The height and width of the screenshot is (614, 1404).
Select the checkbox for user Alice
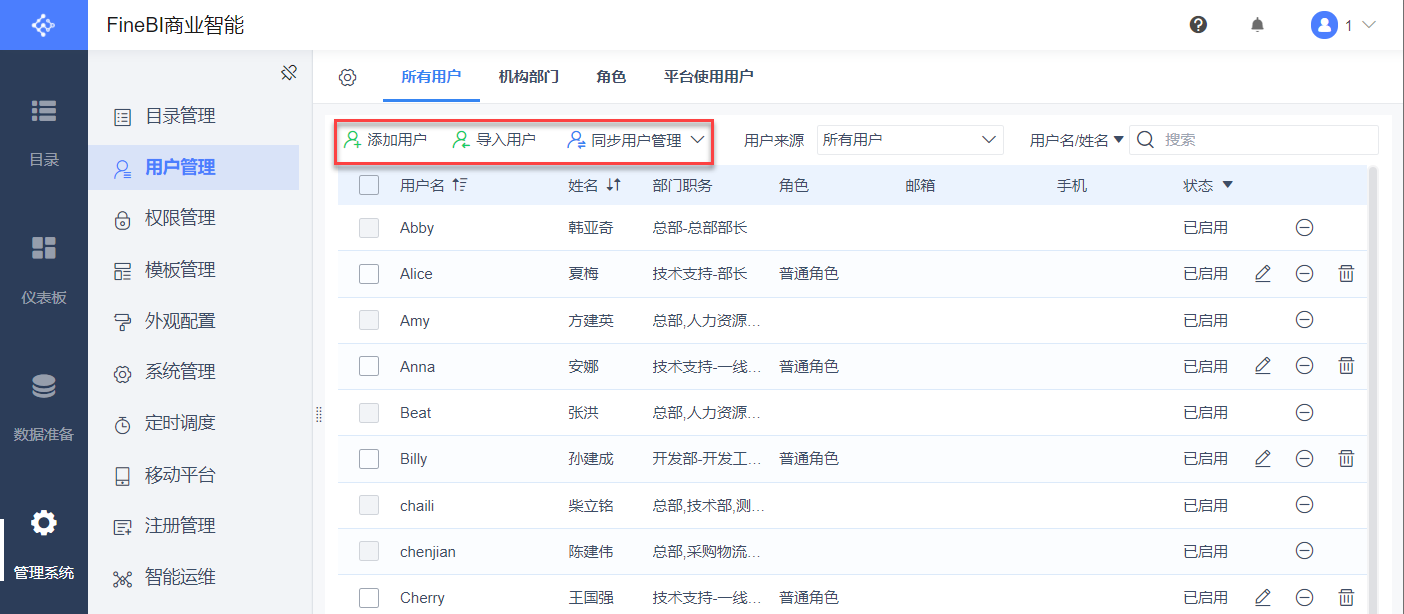click(x=369, y=273)
